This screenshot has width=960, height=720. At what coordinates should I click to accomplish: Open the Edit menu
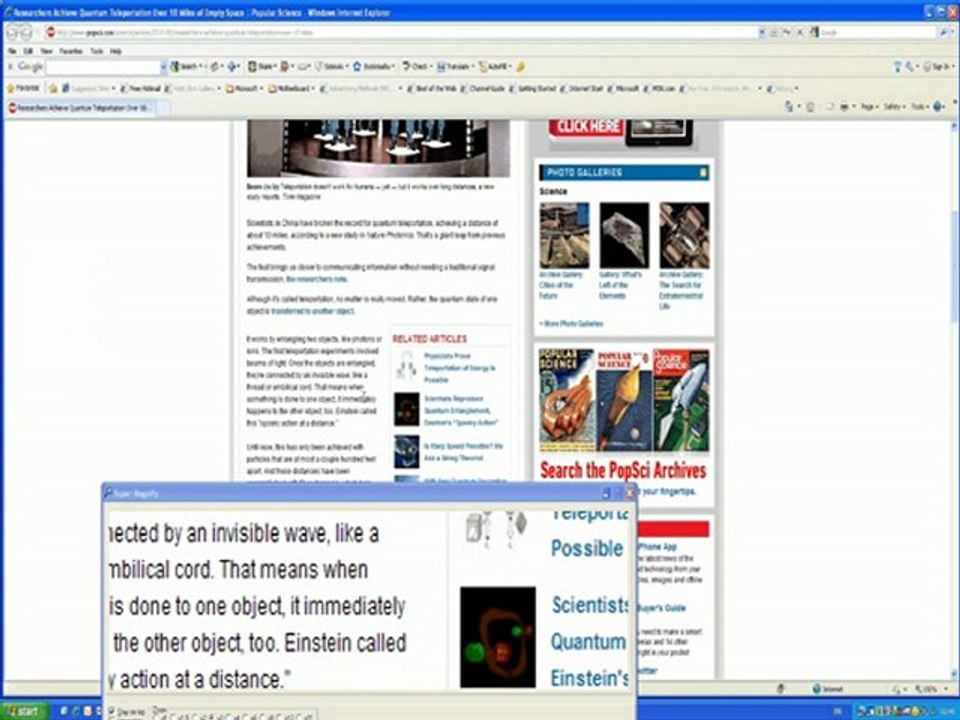[28, 51]
